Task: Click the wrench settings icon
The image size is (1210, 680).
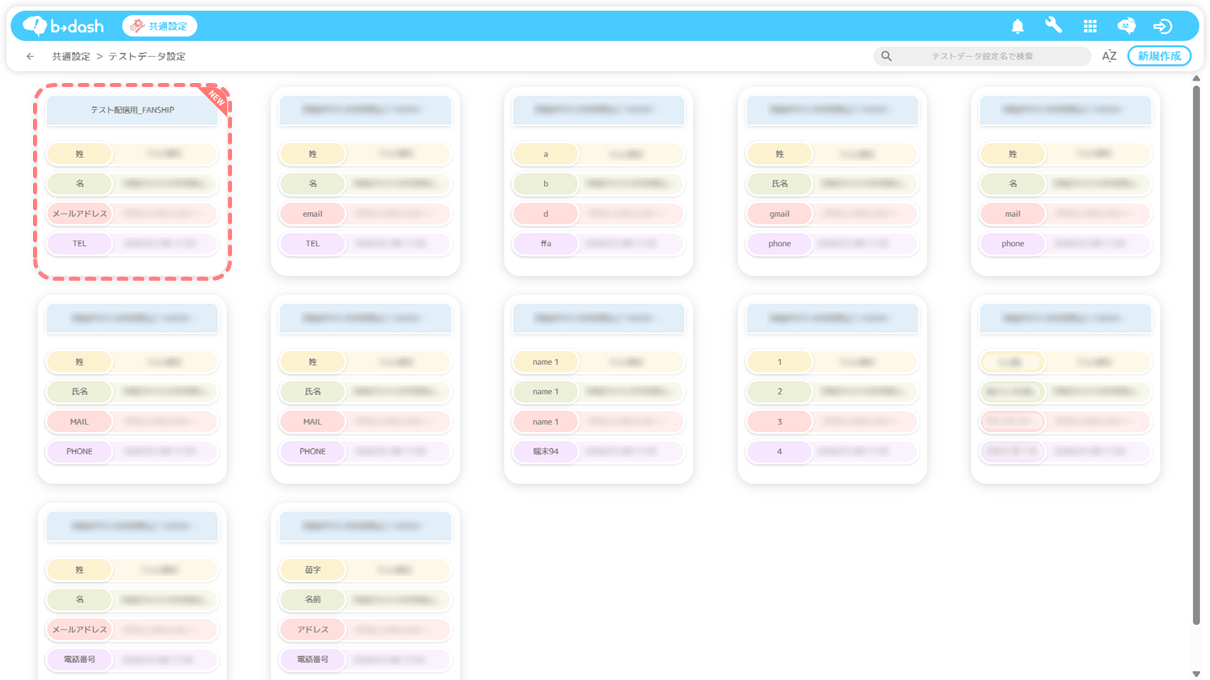Action: click(1053, 26)
